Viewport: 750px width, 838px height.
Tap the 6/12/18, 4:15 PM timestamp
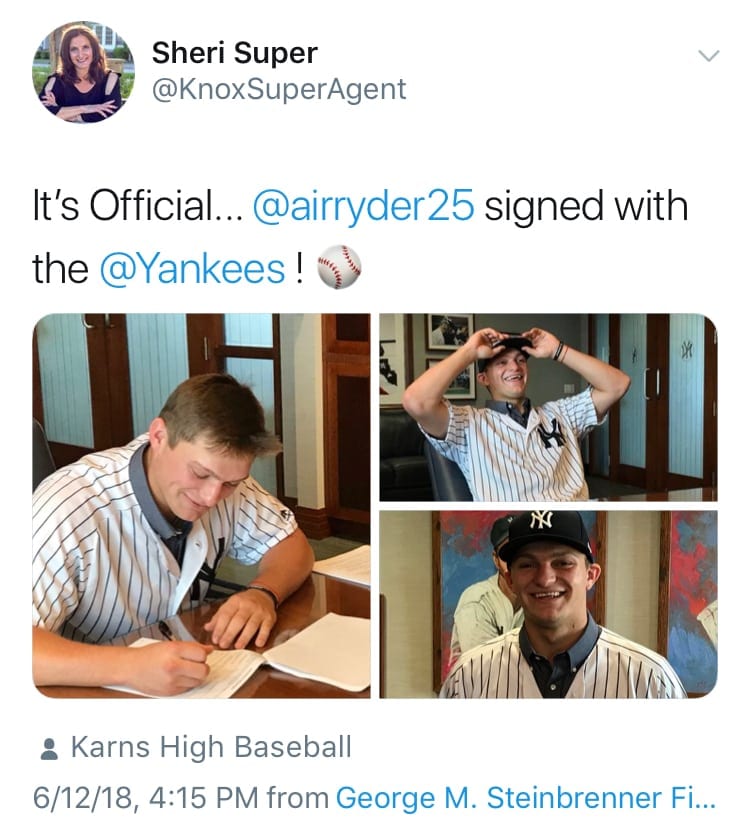coord(146,798)
